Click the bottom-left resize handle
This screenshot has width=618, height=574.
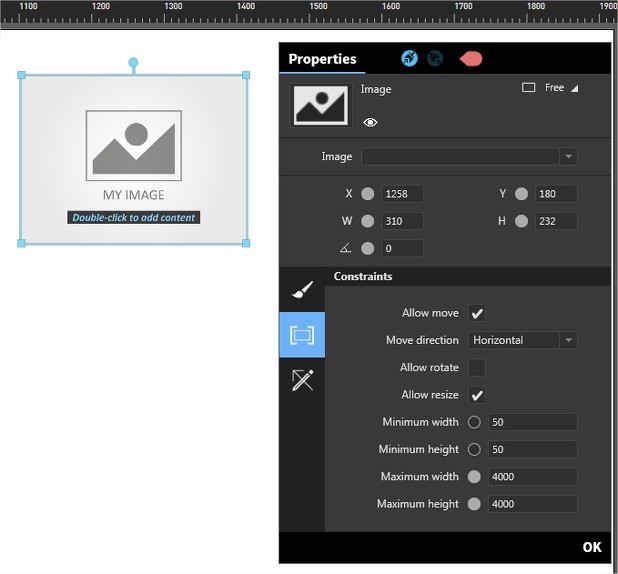(x=22, y=243)
